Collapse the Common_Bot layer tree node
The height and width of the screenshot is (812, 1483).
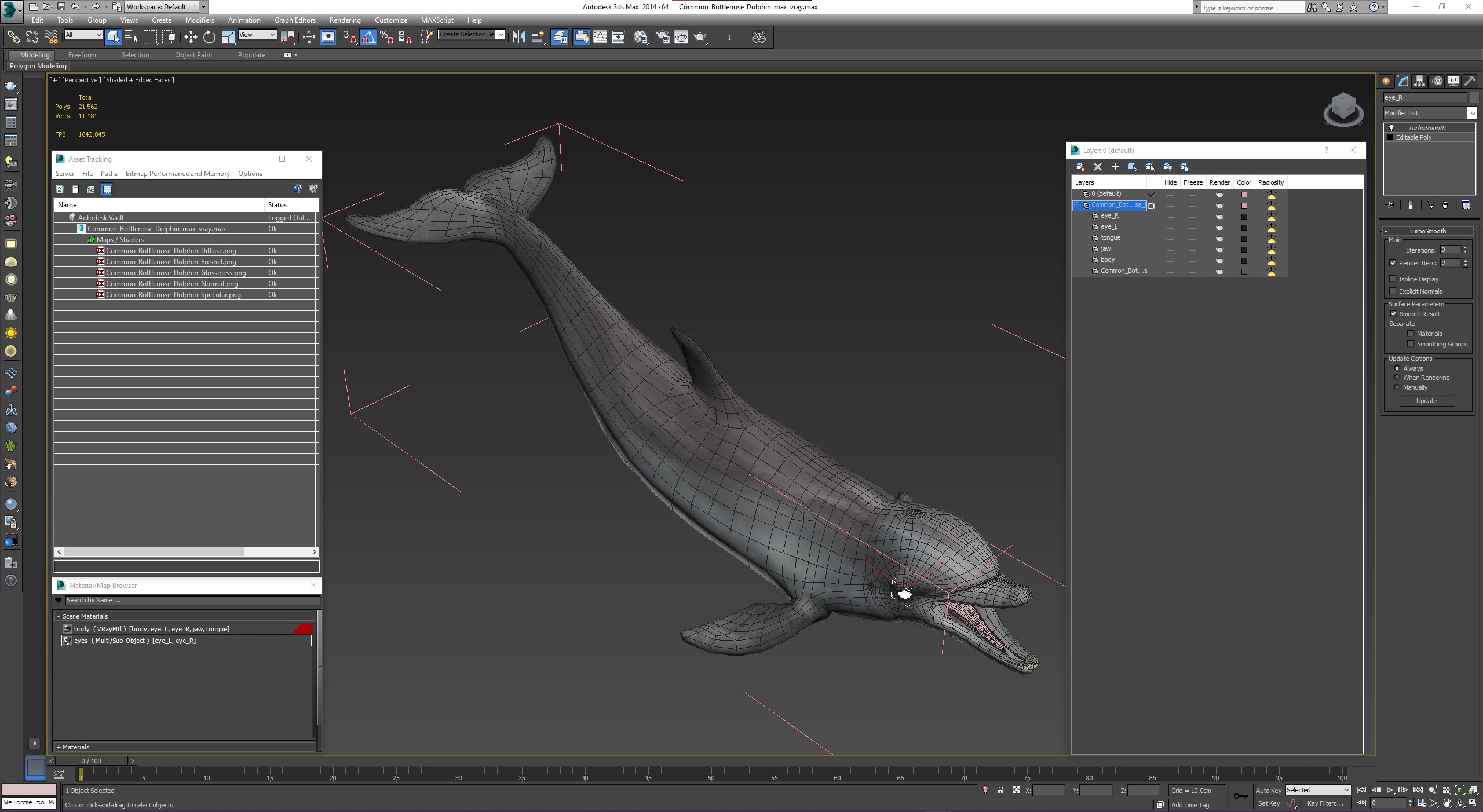[1077, 205]
